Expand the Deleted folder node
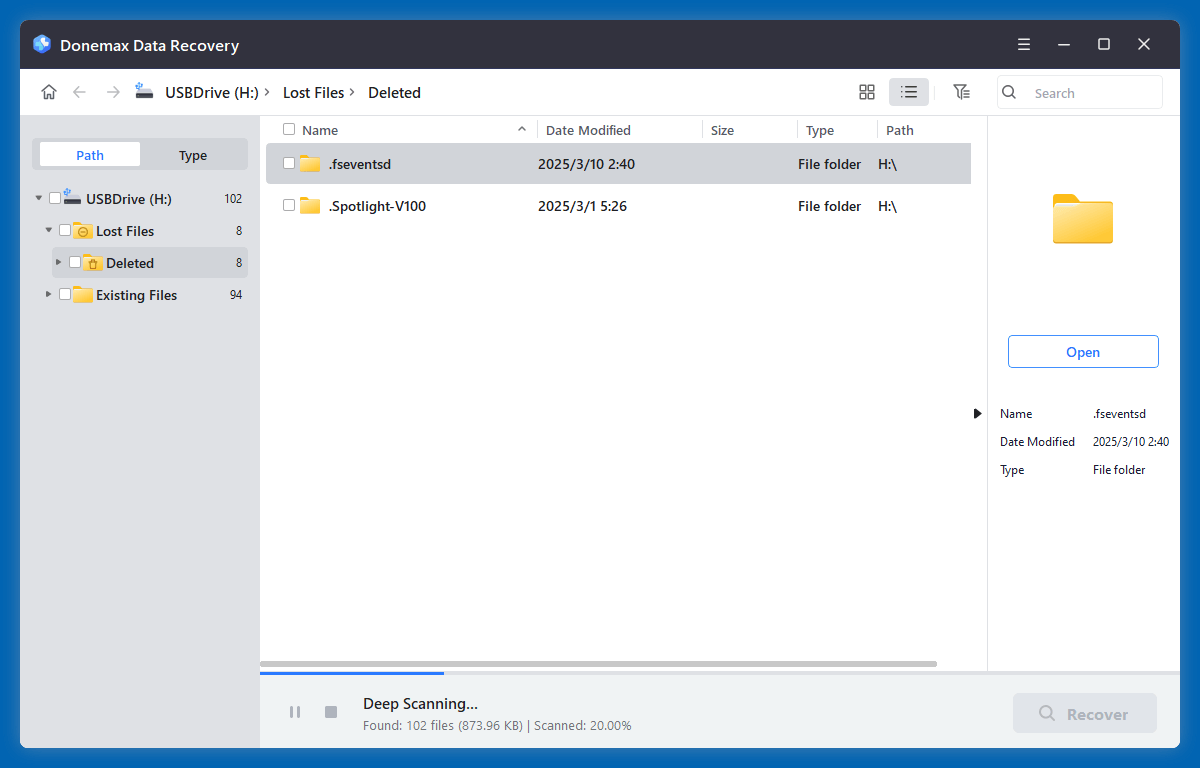Image resolution: width=1200 pixels, height=768 pixels. (57, 262)
